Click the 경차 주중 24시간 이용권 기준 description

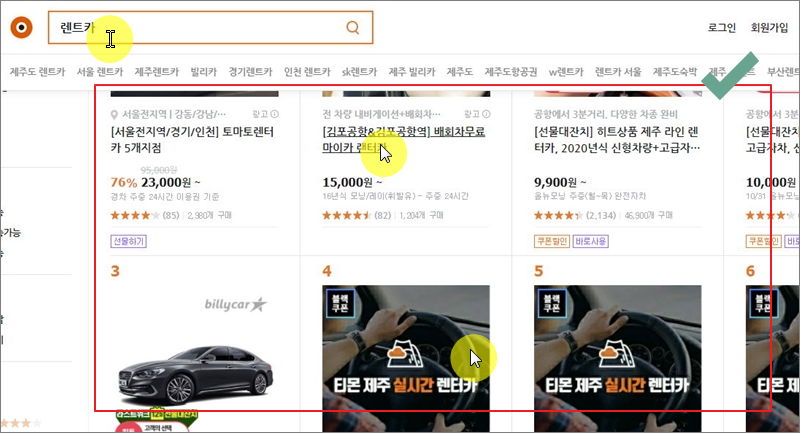tap(164, 197)
